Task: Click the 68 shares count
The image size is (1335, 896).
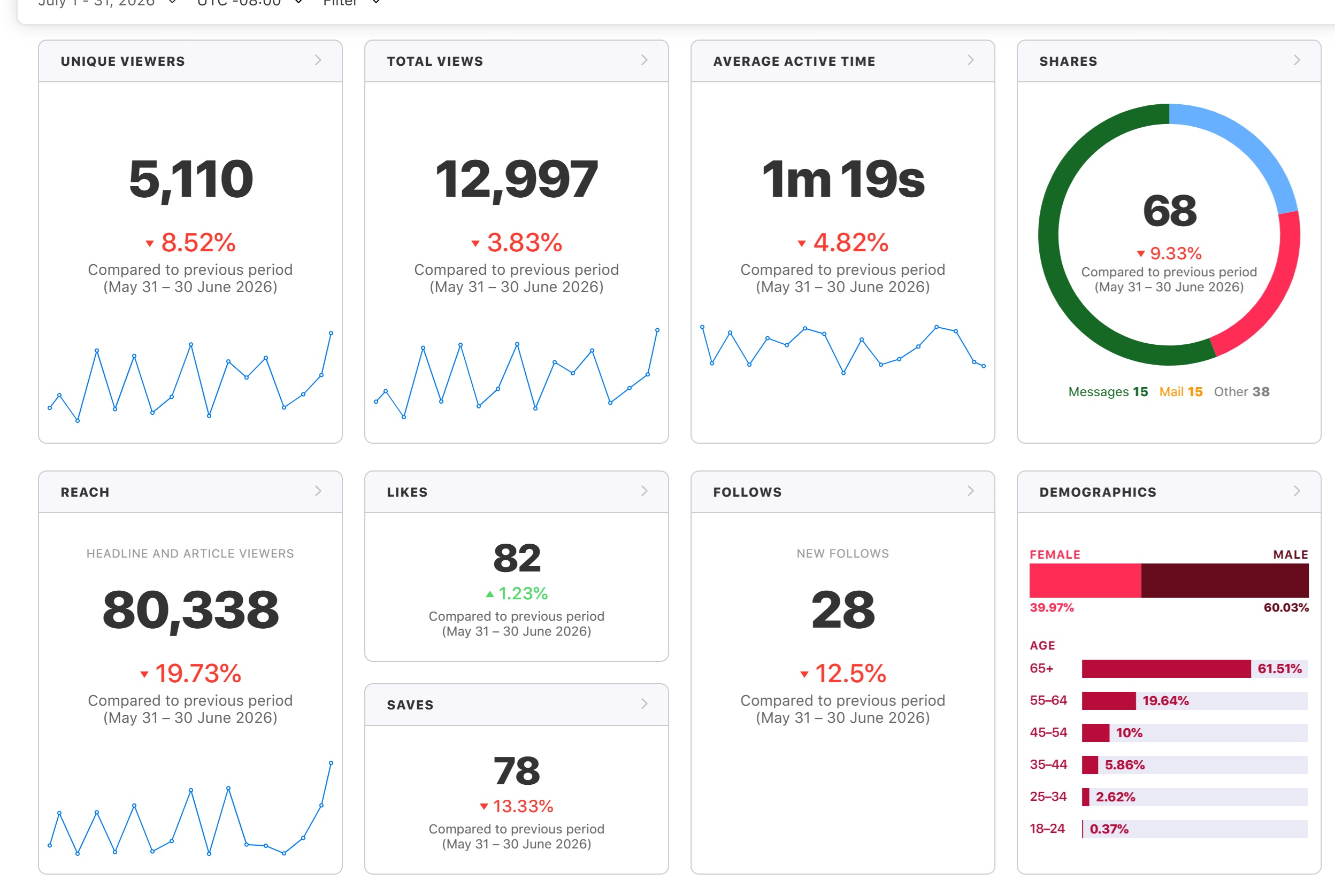Action: [1169, 210]
